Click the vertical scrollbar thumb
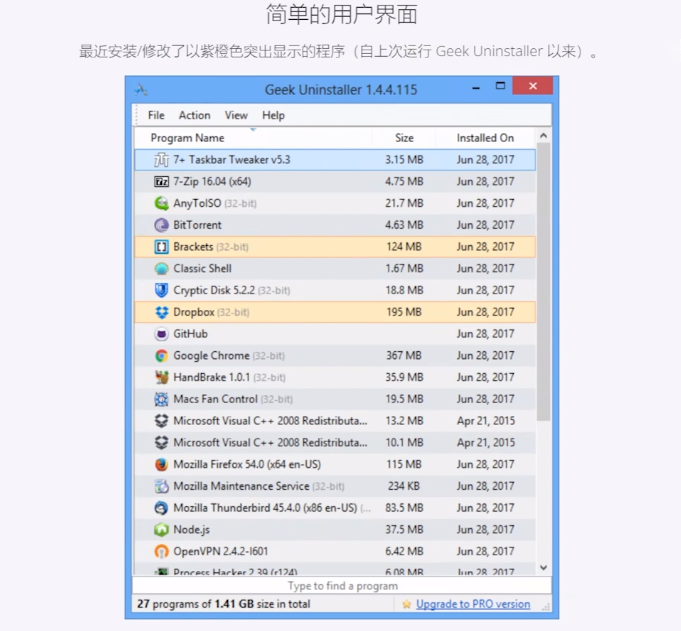The width and height of the screenshot is (681, 631). pos(543,281)
